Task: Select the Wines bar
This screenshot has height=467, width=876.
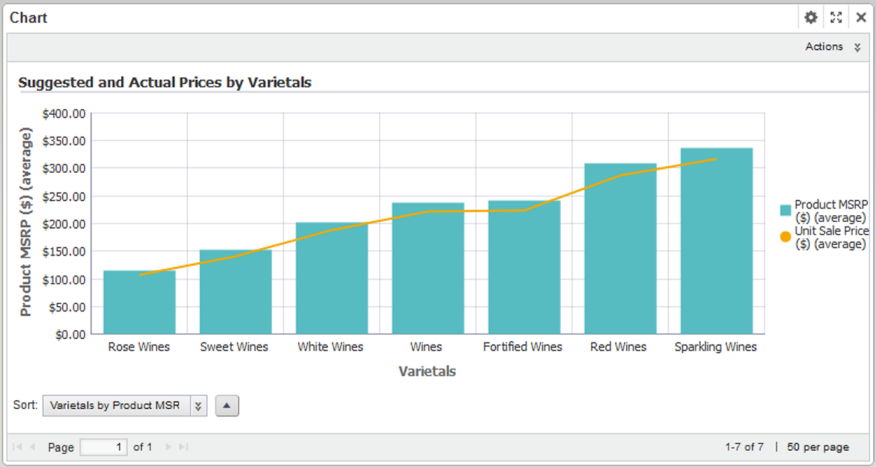Action: tap(428, 269)
